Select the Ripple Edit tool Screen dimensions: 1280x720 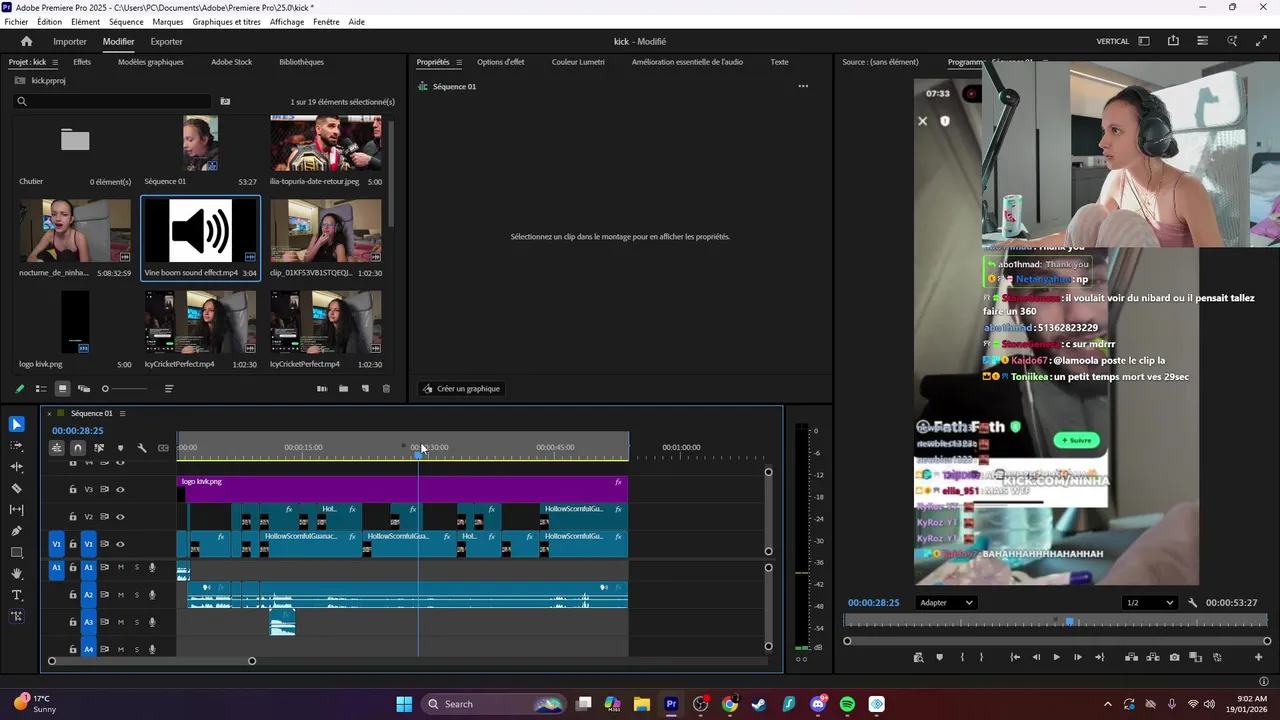17,467
